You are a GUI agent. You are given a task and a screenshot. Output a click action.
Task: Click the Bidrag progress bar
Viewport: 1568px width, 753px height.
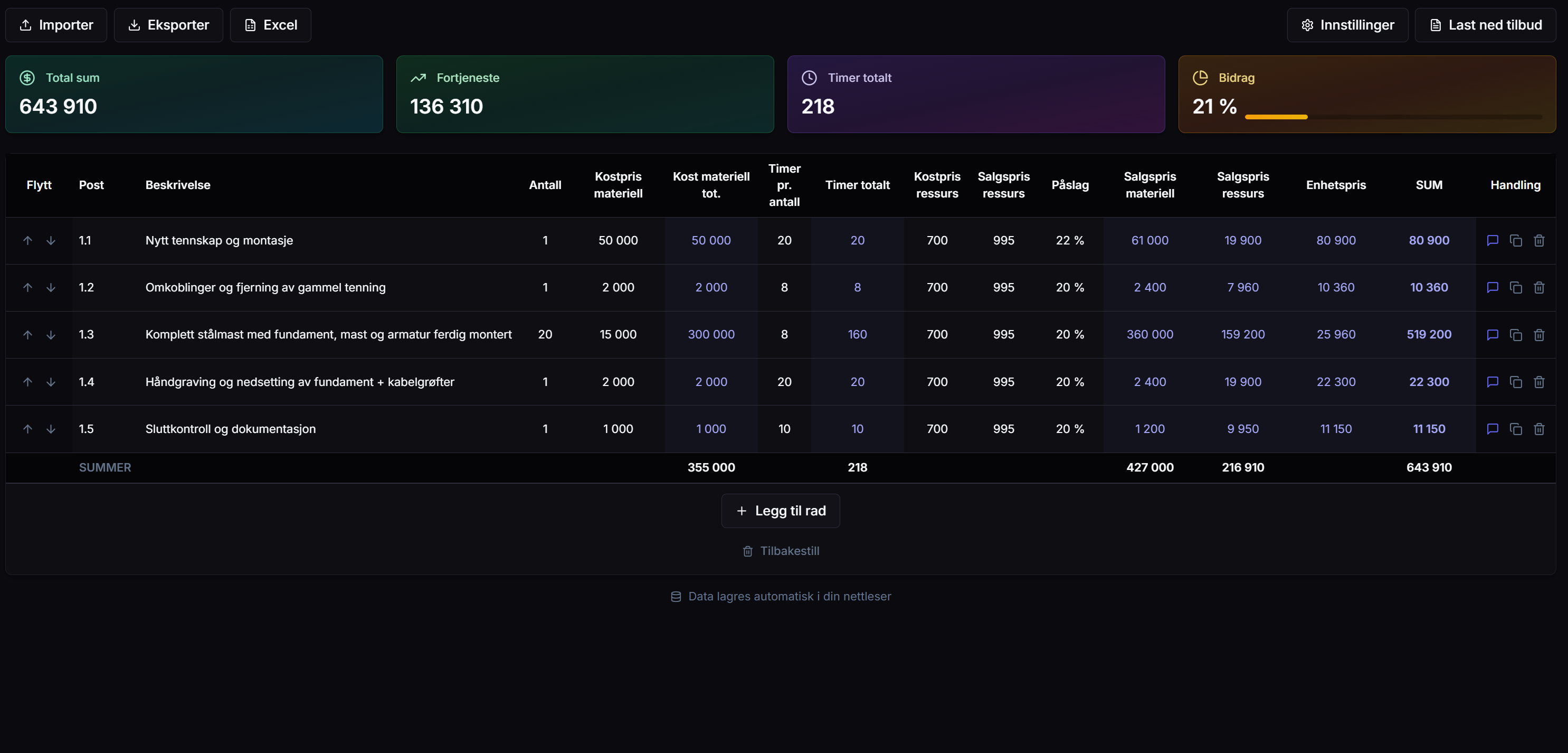pyautogui.click(x=1393, y=116)
